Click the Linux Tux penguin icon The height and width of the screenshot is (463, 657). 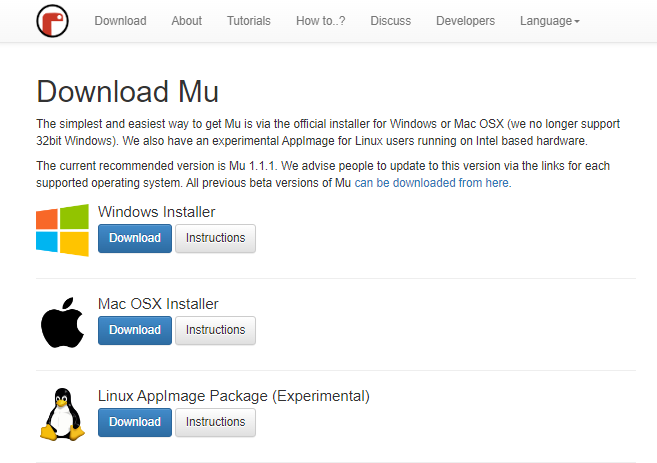pos(62,414)
